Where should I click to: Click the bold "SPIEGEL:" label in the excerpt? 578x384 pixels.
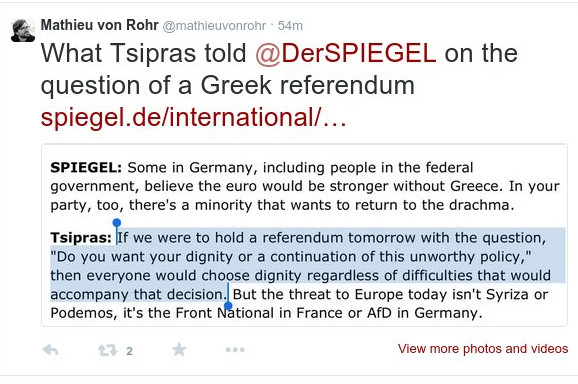86,168
